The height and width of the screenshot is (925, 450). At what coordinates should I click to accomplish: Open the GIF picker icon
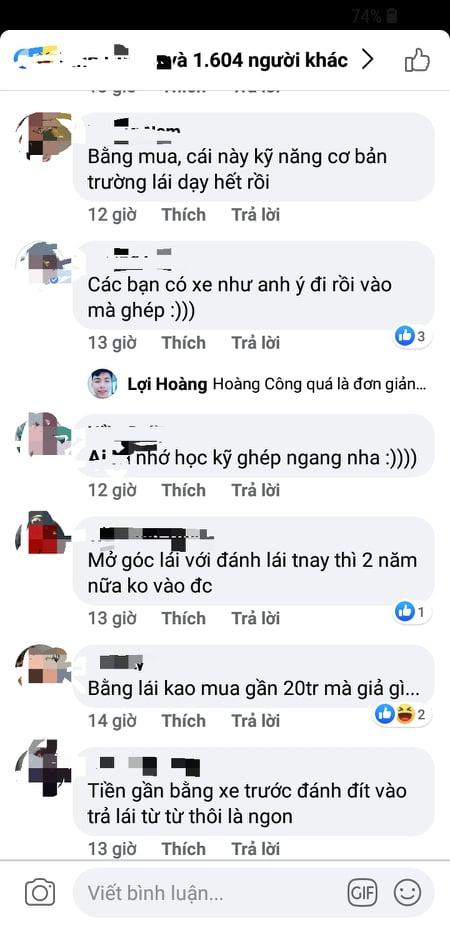click(362, 893)
